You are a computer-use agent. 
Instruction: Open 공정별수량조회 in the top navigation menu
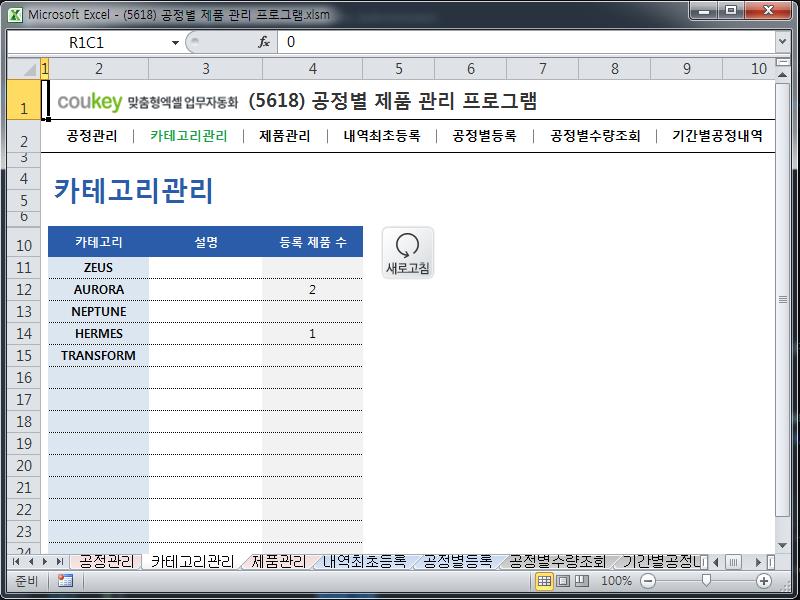tap(595, 136)
